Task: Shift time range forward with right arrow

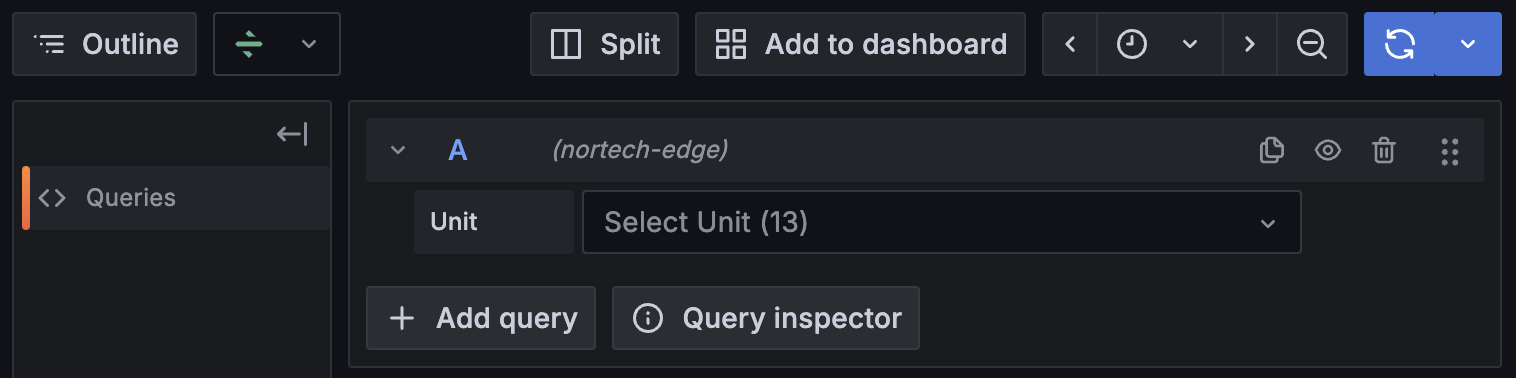Action: pos(1249,44)
